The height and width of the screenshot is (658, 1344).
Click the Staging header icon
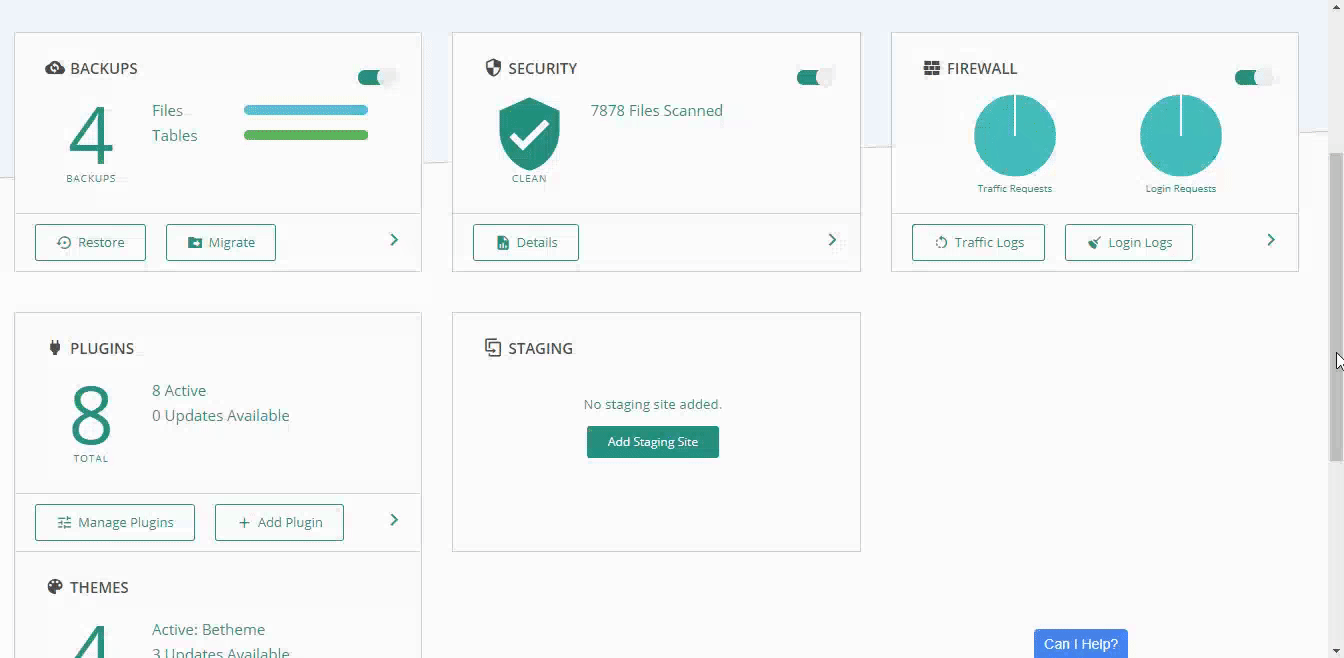[493, 348]
